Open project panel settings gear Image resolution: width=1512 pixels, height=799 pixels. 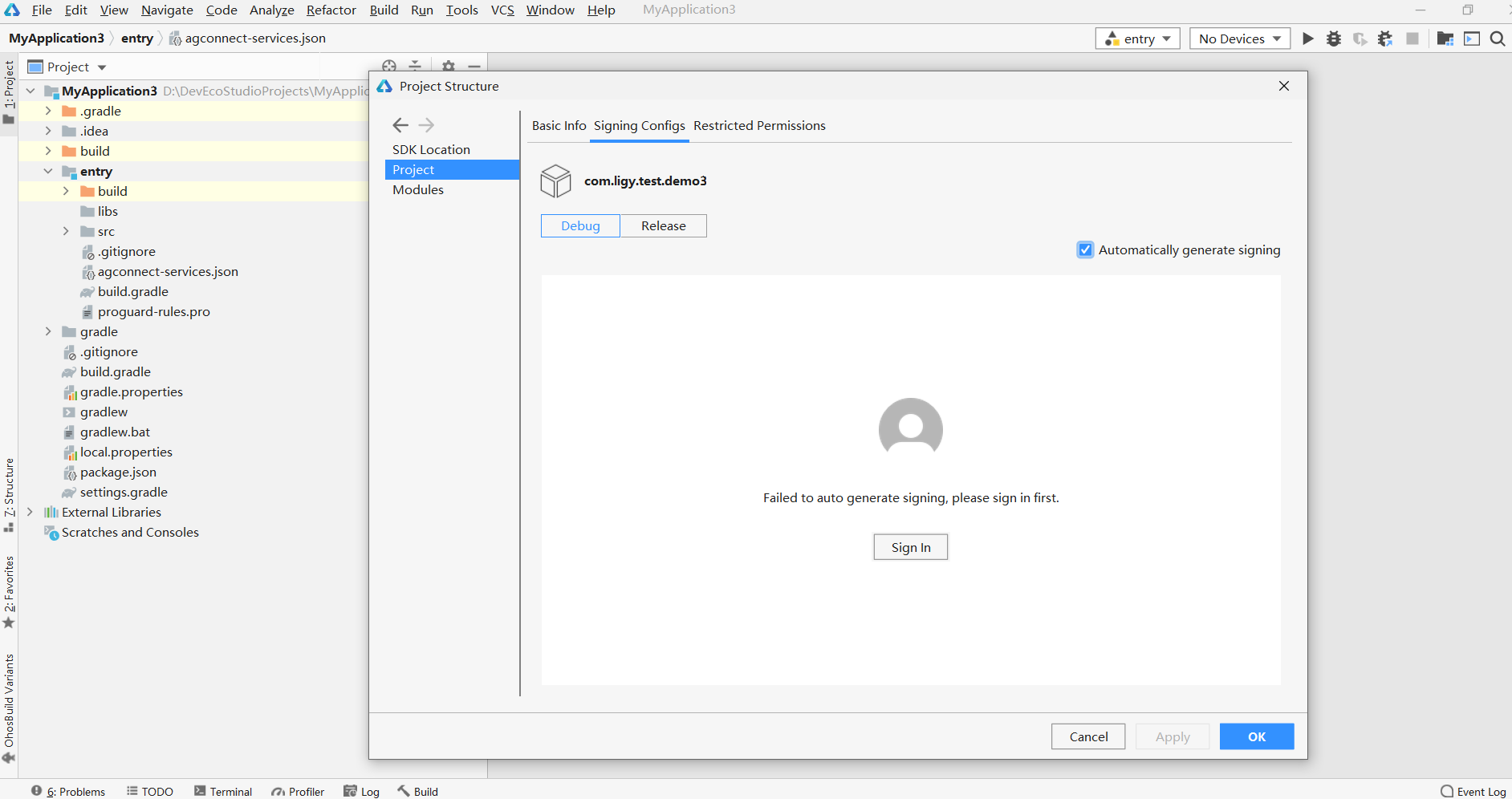point(449,67)
